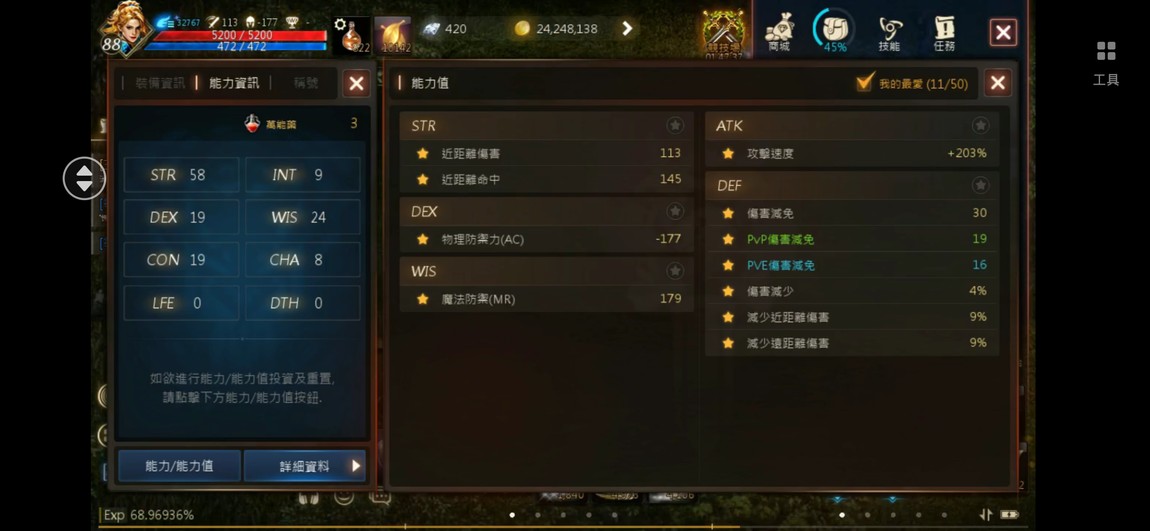
Task: Unfavorite the 攻擊速度 star
Action: 728,154
